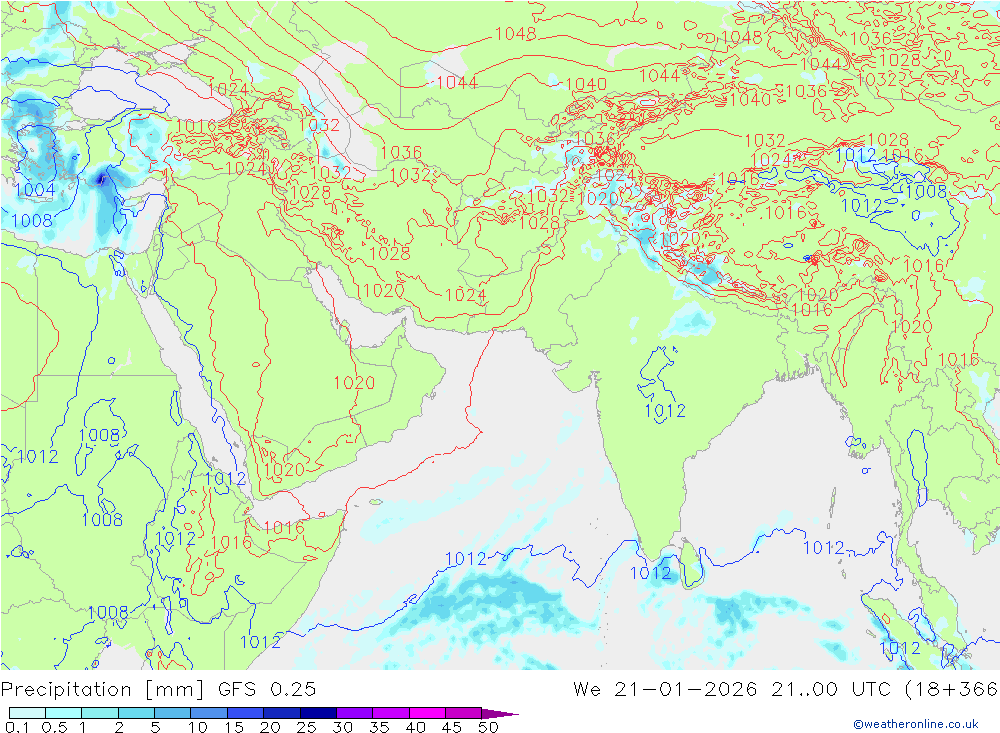The height and width of the screenshot is (733, 1000).
Task: Click the '0.1' legend scale value
Action: 17,727
